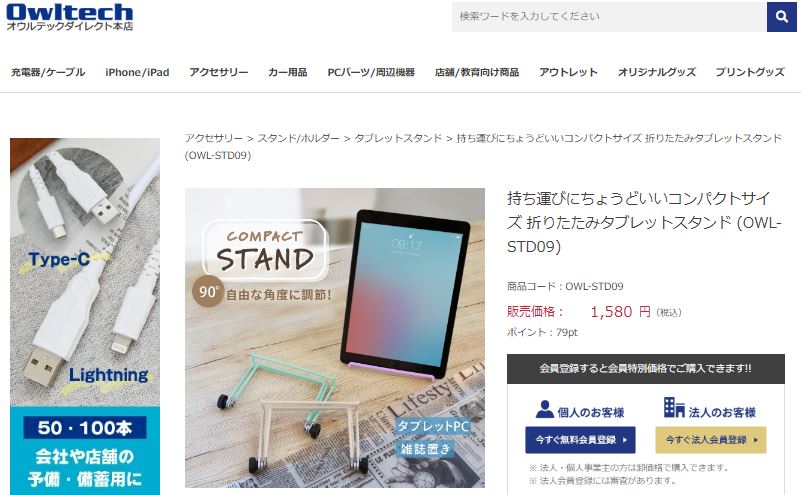Click the スタンド/ホルダー breadcrumb link
801x495 pixels.
pyautogui.click(x=298, y=138)
